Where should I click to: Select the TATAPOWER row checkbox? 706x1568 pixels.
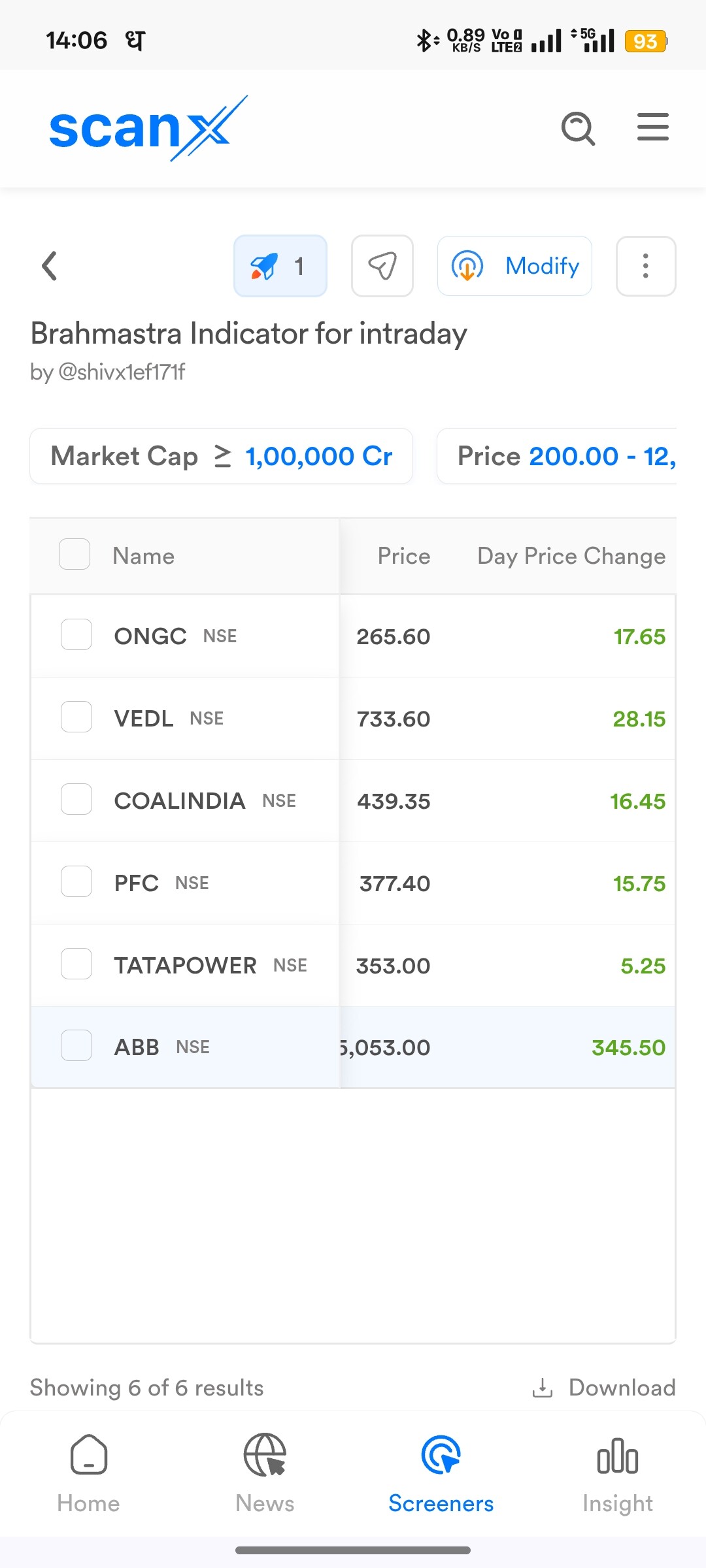pos(76,964)
